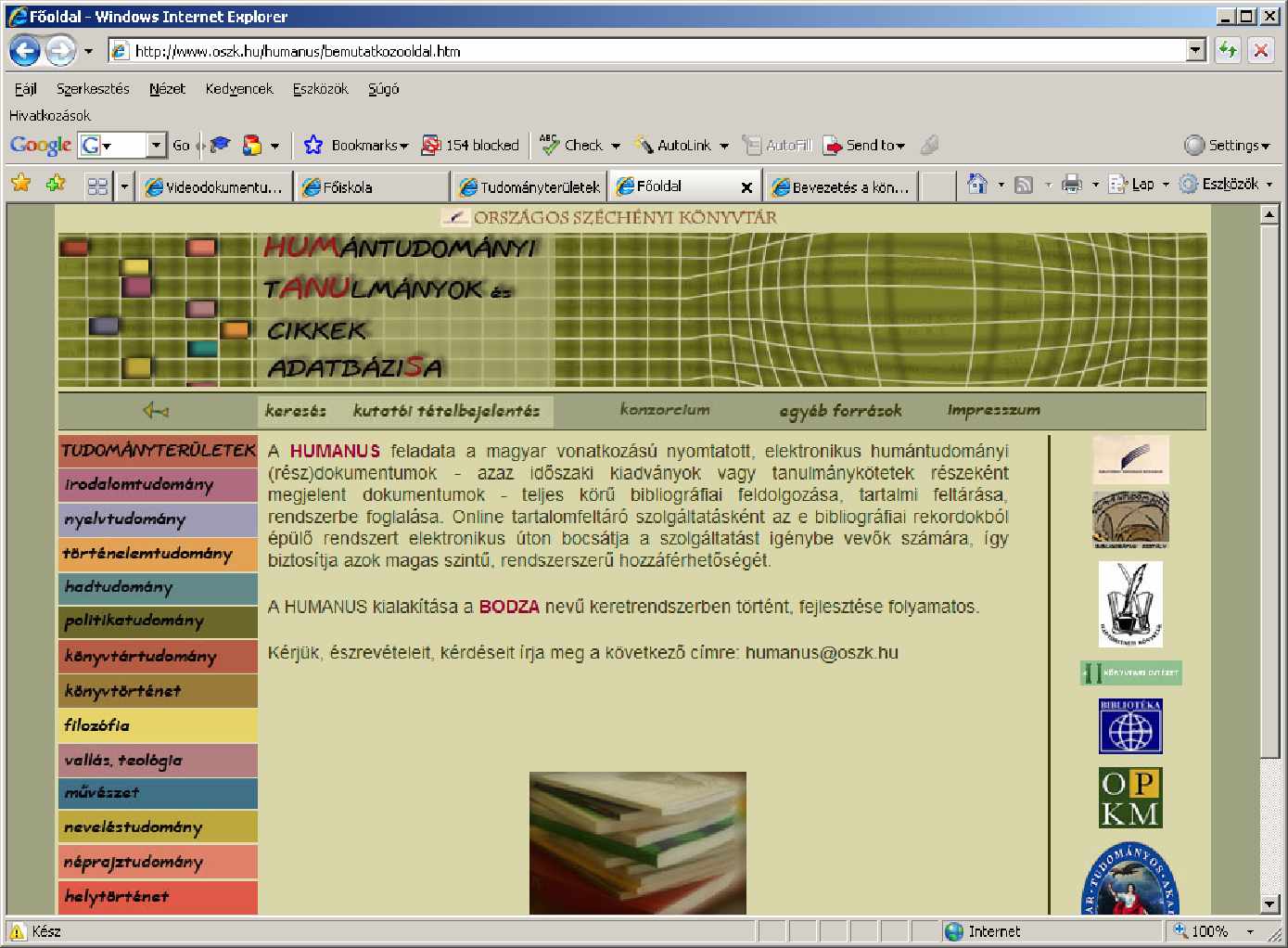Screen dimensions: 1288x948
Task: Open the keresés page link
Action: [295, 410]
